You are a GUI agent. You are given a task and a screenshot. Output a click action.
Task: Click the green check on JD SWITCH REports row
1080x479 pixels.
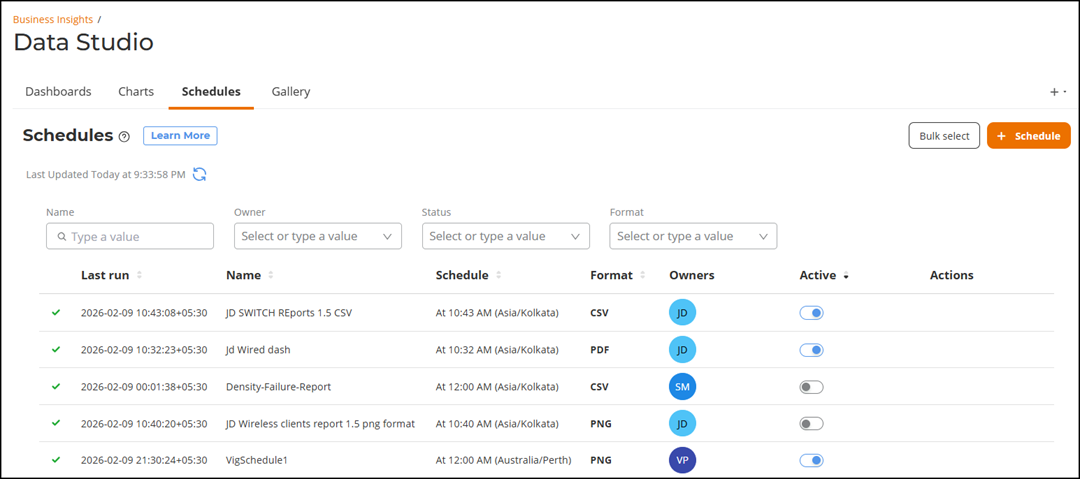(56, 312)
